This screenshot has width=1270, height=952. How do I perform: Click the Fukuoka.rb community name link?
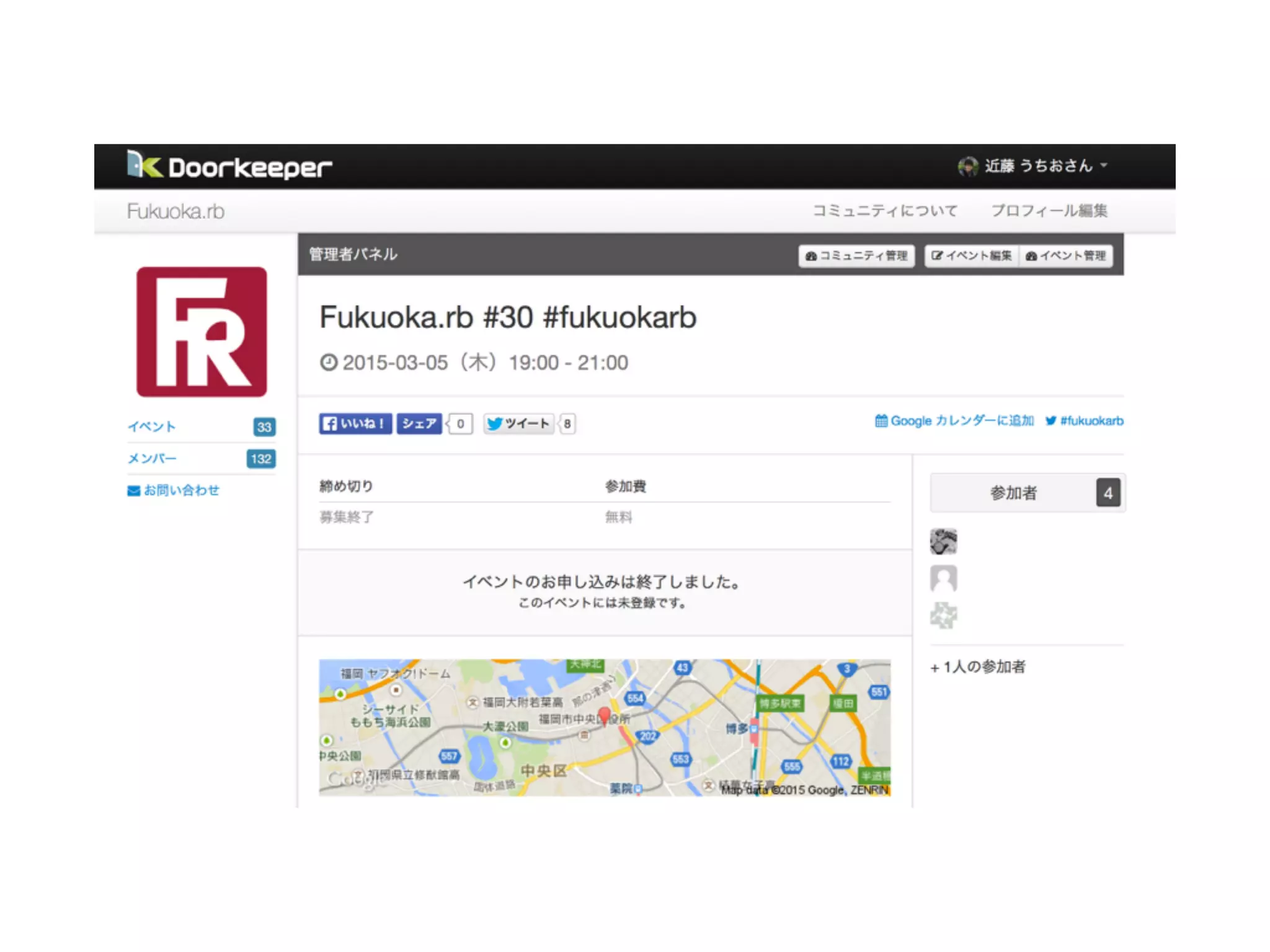tap(175, 212)
